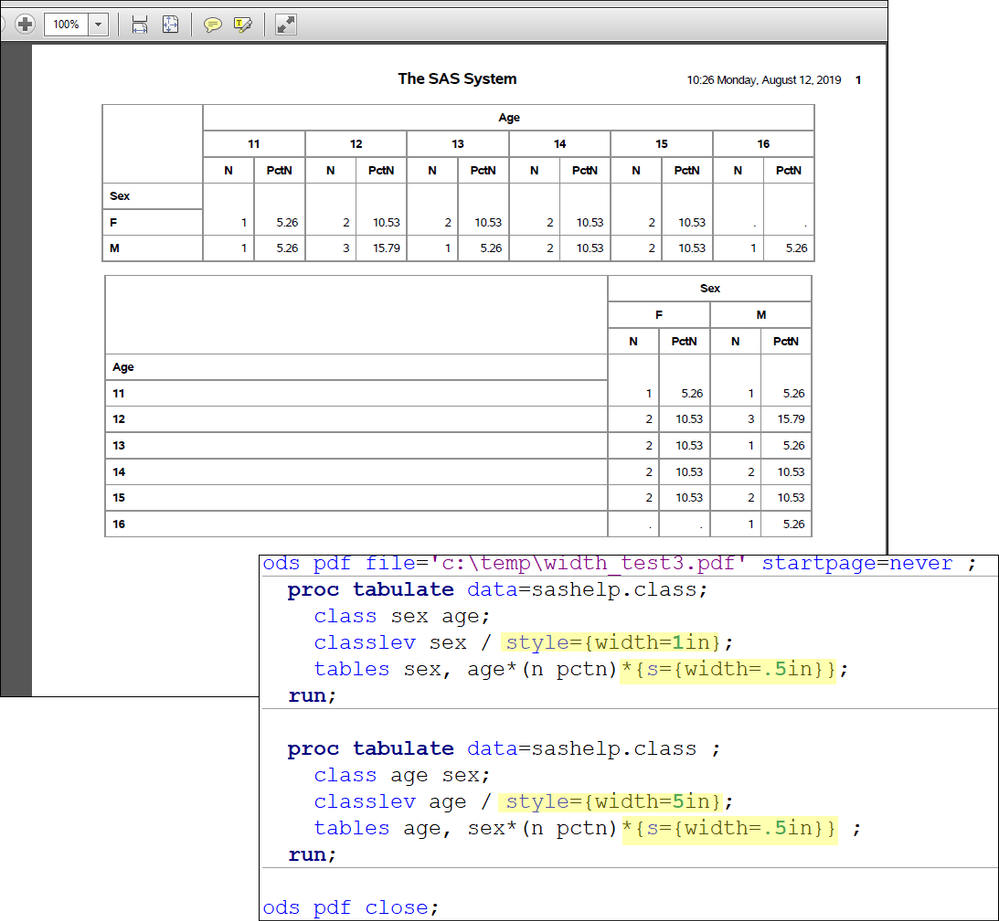999x921 pixels.
Task: Click row label 'M' in the top table
Action: click(x=115, y=248)
